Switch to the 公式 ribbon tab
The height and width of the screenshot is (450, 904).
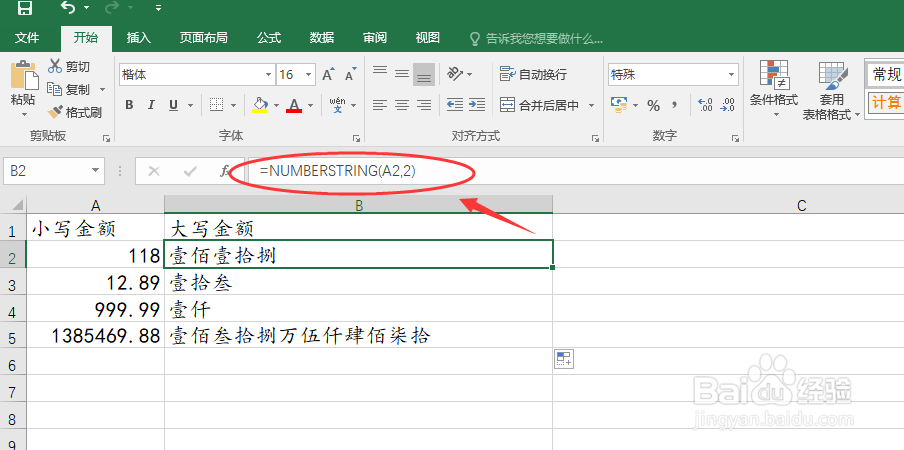pyautogui.click(x=269, y=38)
